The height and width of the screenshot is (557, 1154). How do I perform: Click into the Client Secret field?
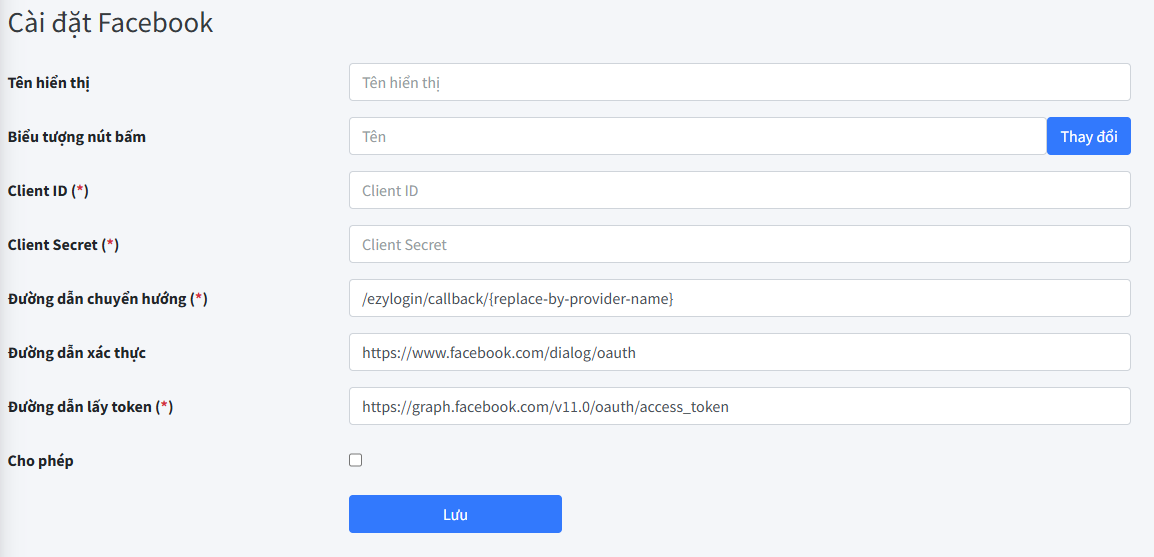pos(740,244)
